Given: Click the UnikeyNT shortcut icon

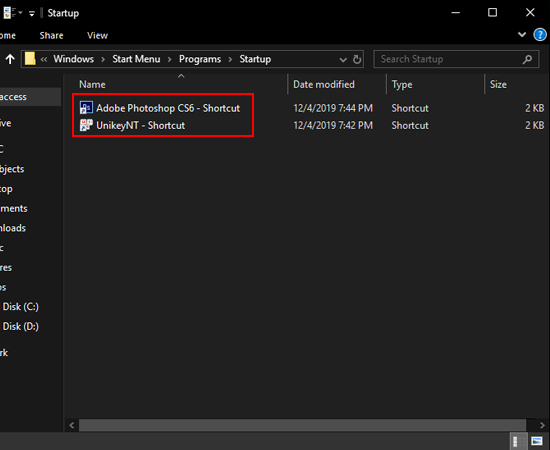Looking at the screenshot, I should pos(86,125).
